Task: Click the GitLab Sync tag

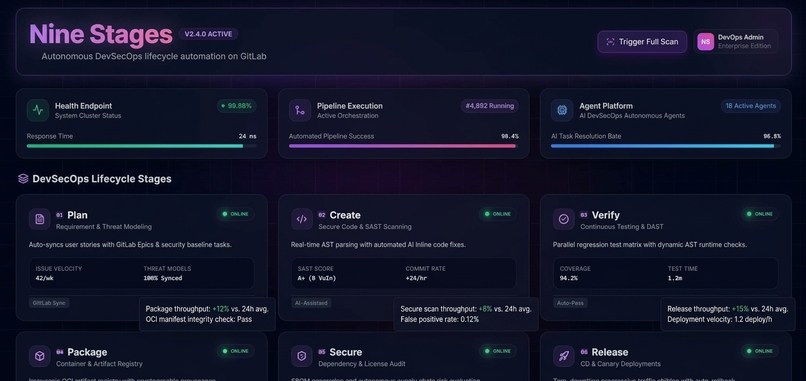Action: pyautogui.click(x=49, y=303)
